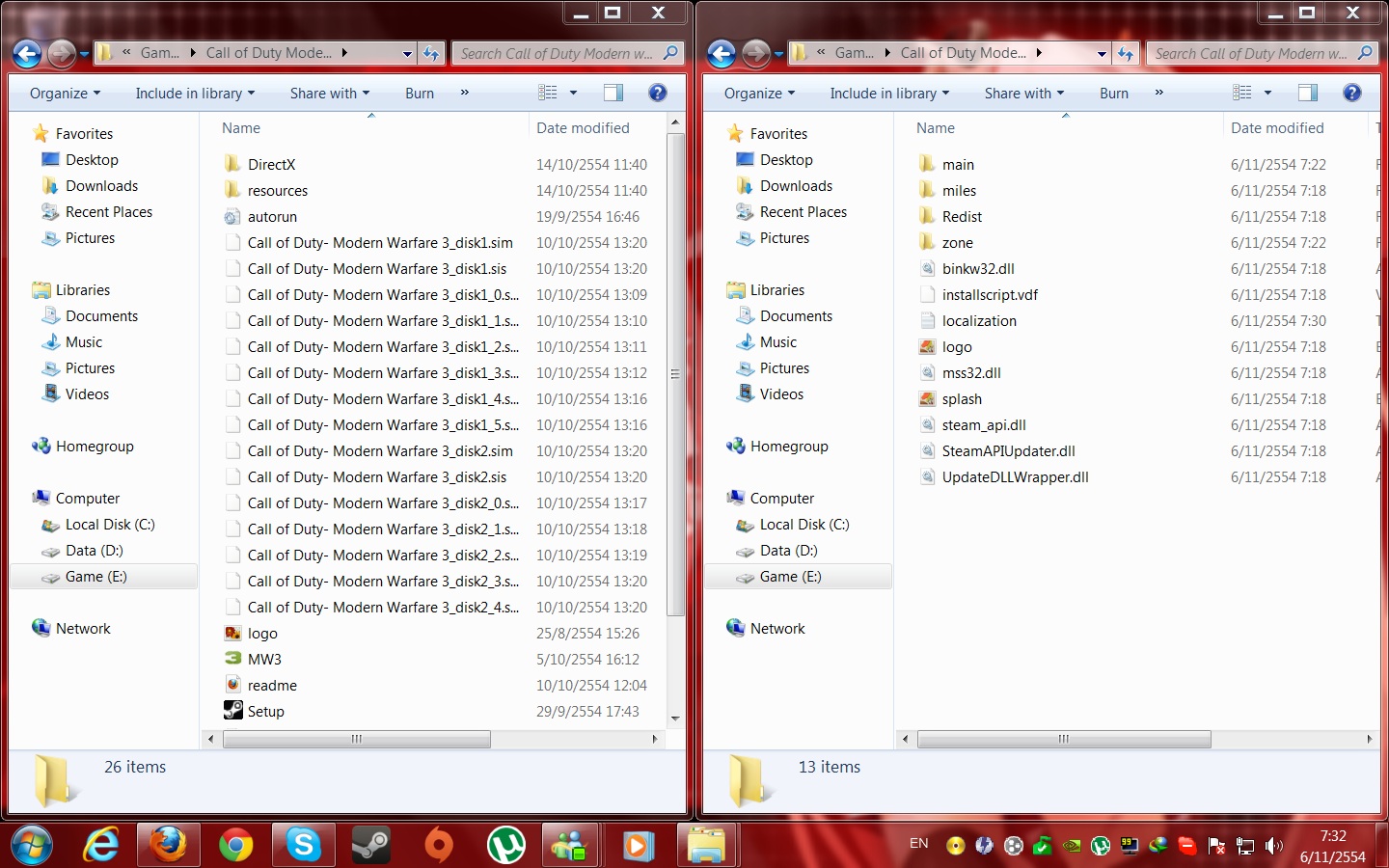Open Firefox from the taskbar
The image size is (1389, 868).
pyautogui.click(x=168, y=846)
